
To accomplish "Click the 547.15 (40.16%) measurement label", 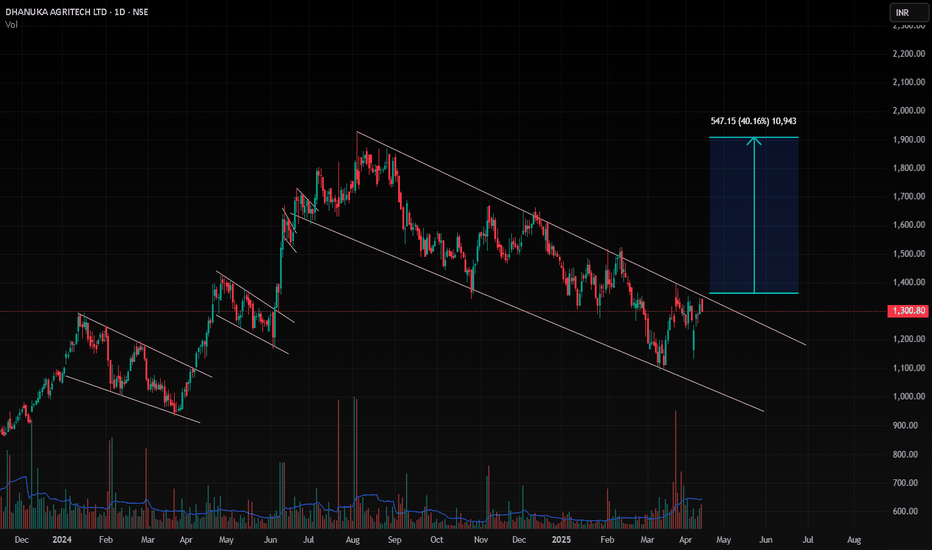I will 753,121.
